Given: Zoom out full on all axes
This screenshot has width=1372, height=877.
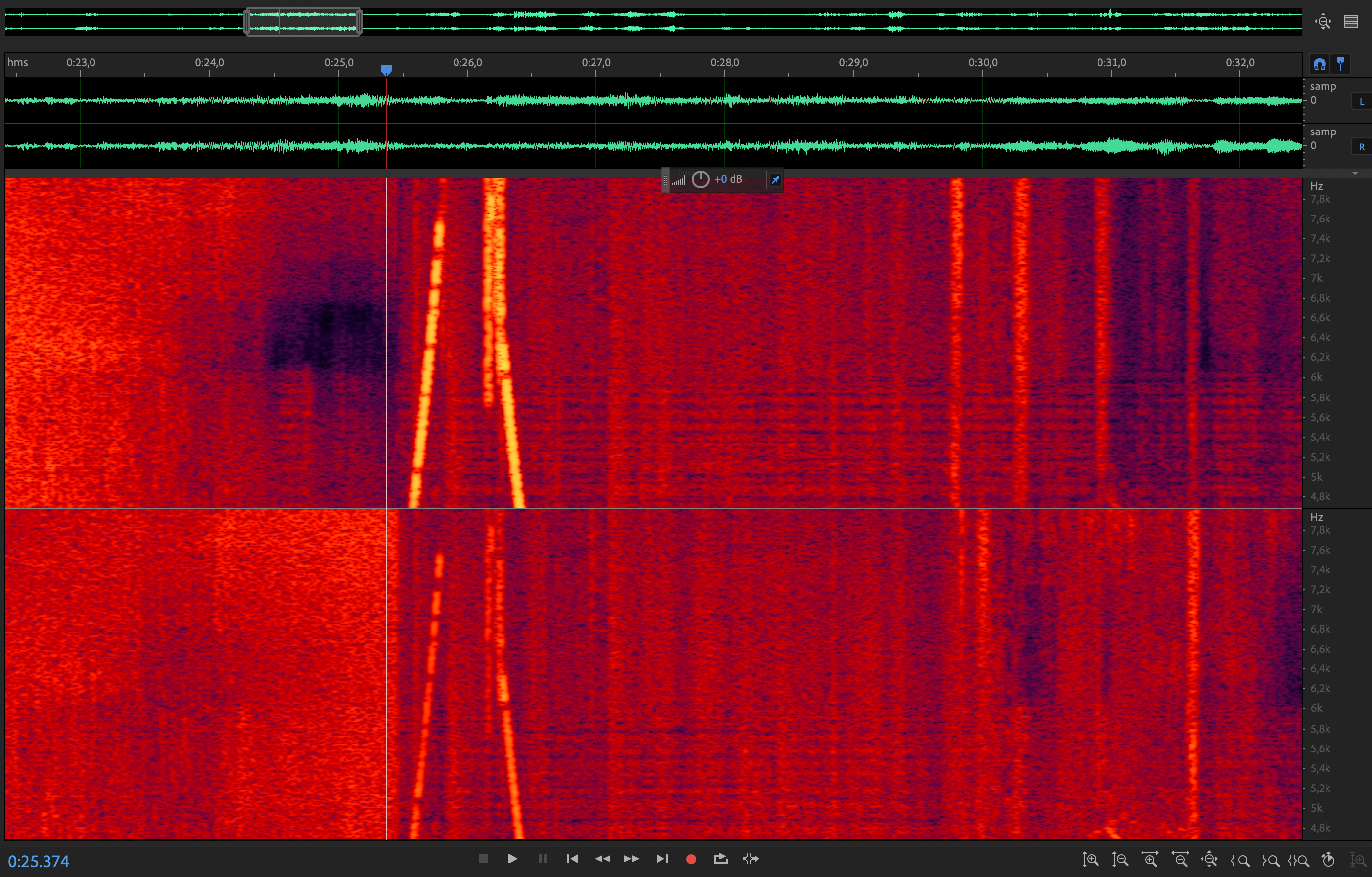Looking at the screenshot, I should [x=1209, y=860].
